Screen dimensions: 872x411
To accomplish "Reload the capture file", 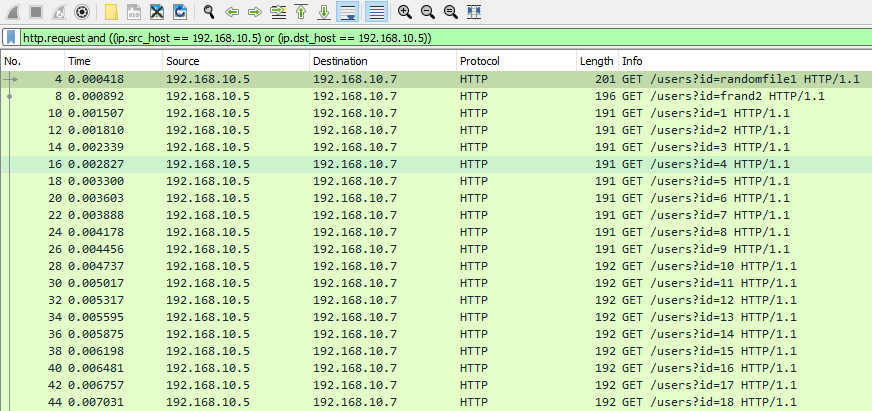I will coord(180,12).
